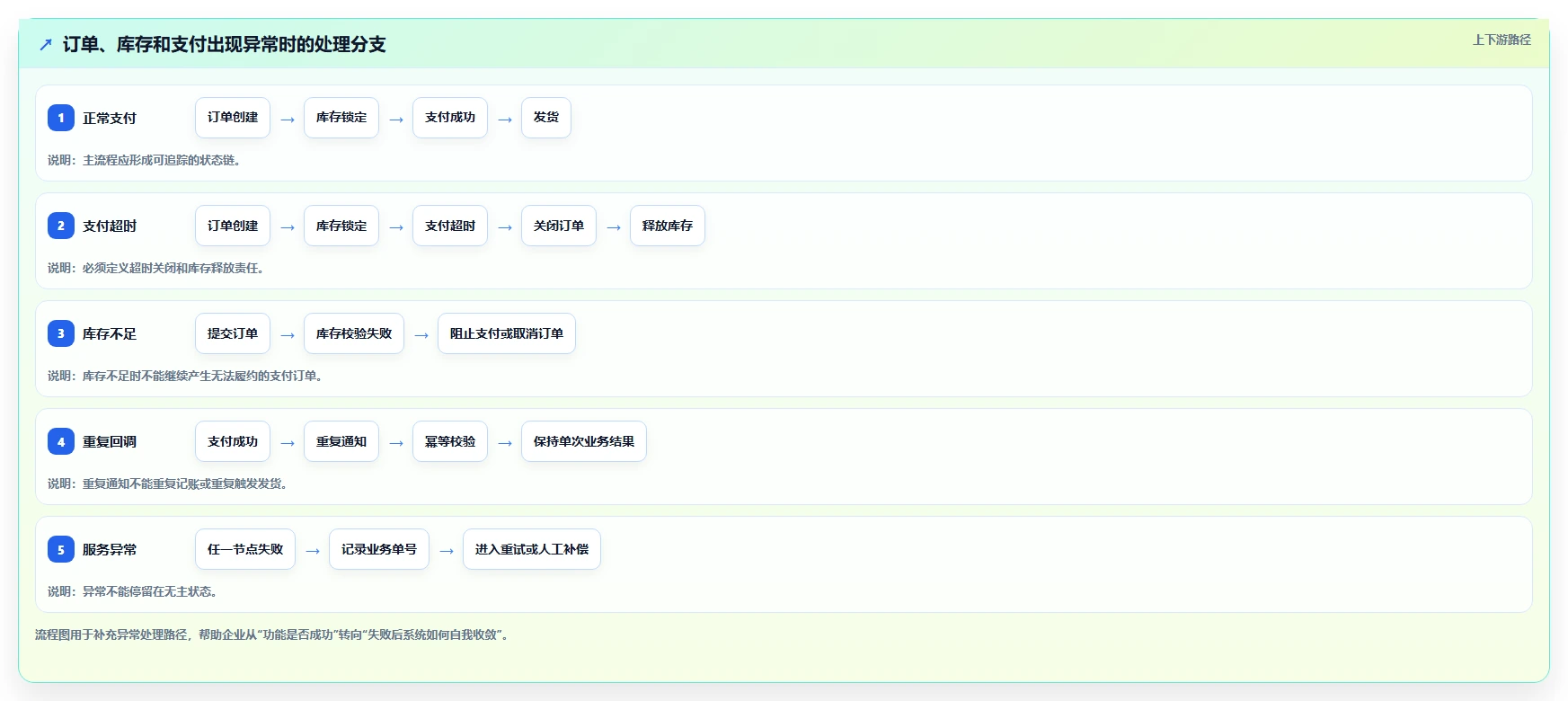Select number badge 4 for 重复回调

pos(61,441)
